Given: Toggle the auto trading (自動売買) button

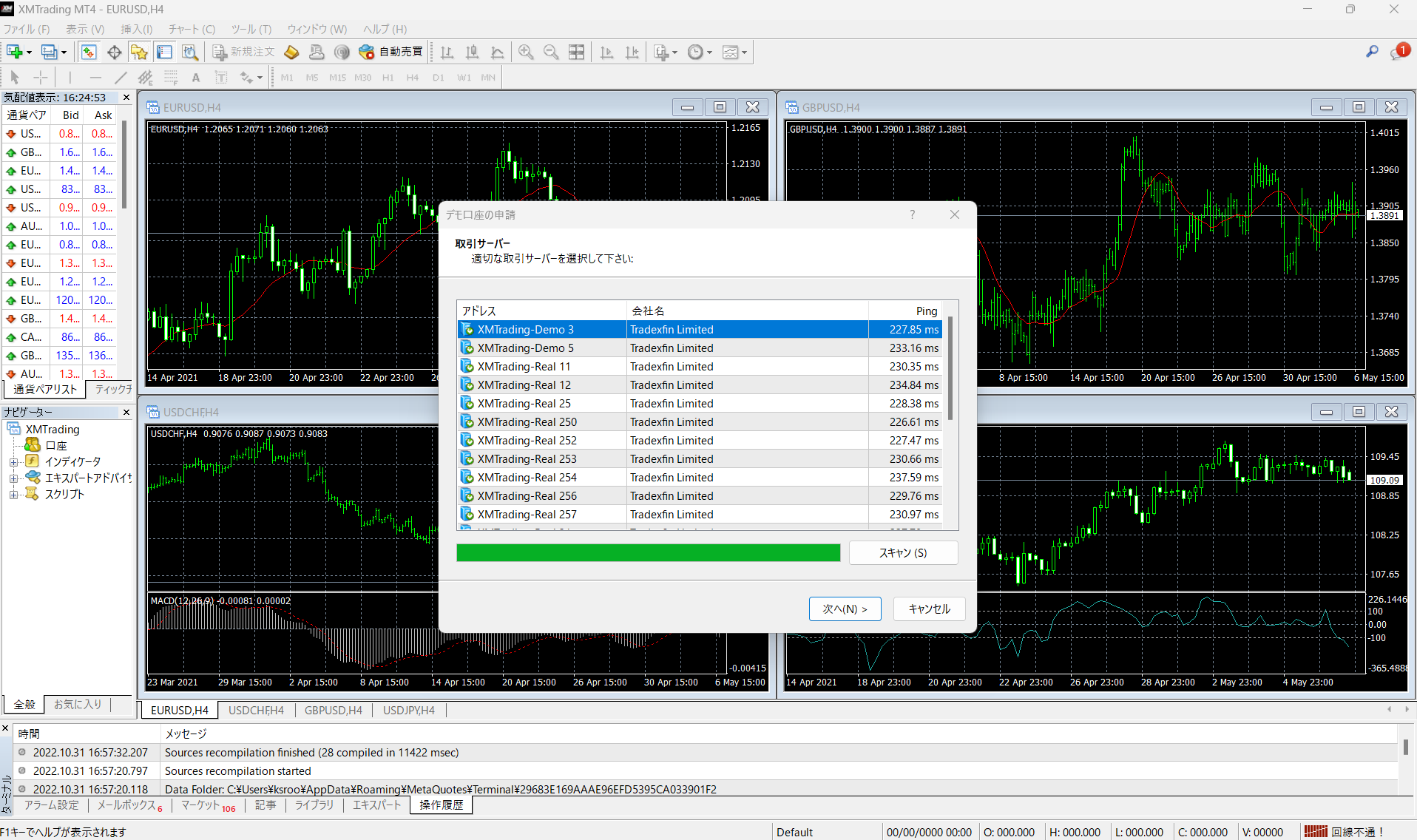Looking at the screenshot, I should (x=390, y=52).
